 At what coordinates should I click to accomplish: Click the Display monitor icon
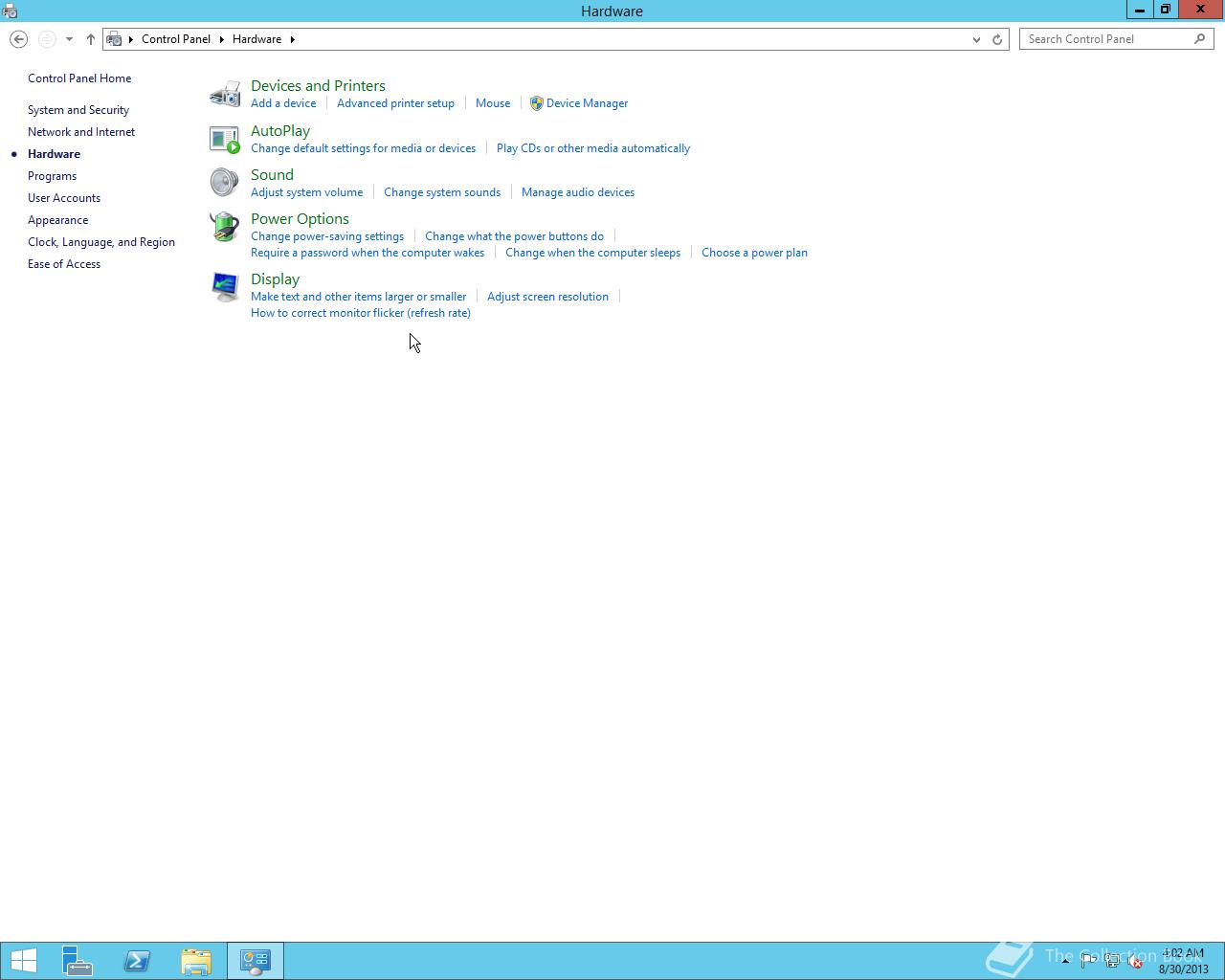pos(225,287)
